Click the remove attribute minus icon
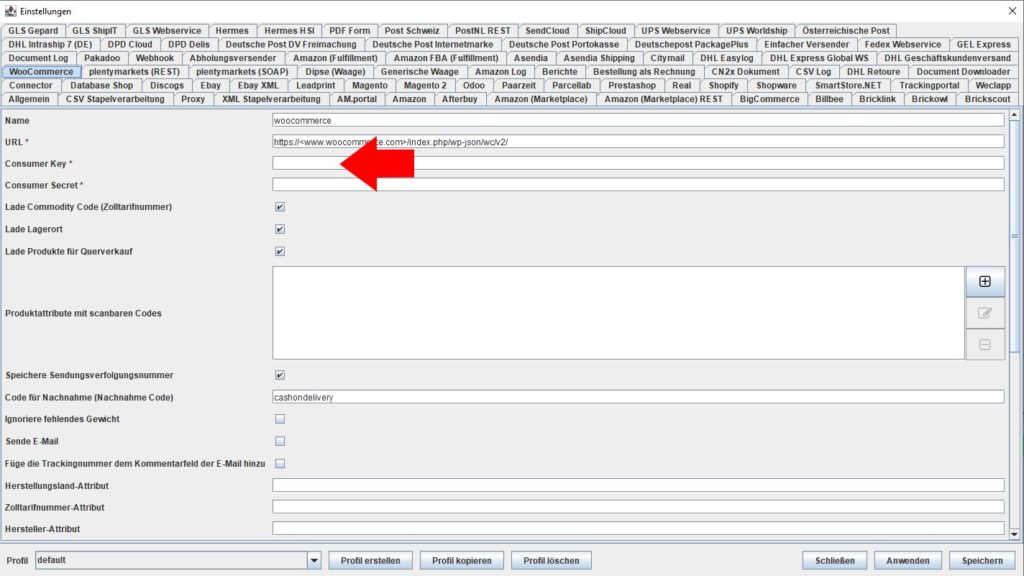1024x576 pixels. 985,344
